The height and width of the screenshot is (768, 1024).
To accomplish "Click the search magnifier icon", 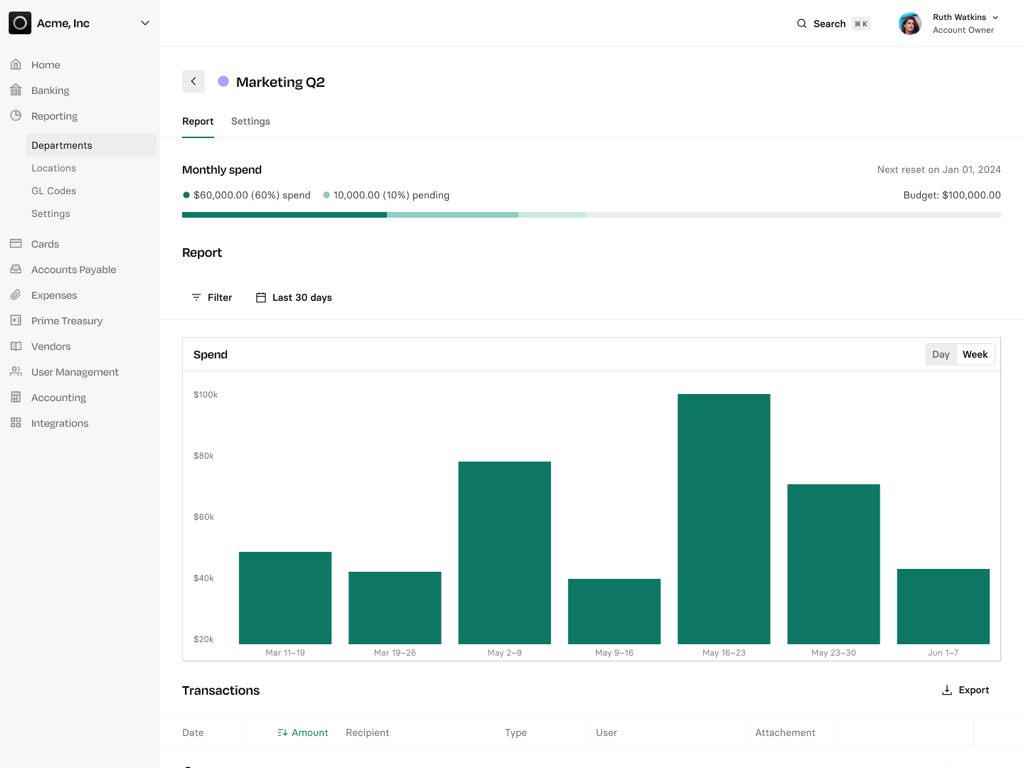I will tap(801, 24).
